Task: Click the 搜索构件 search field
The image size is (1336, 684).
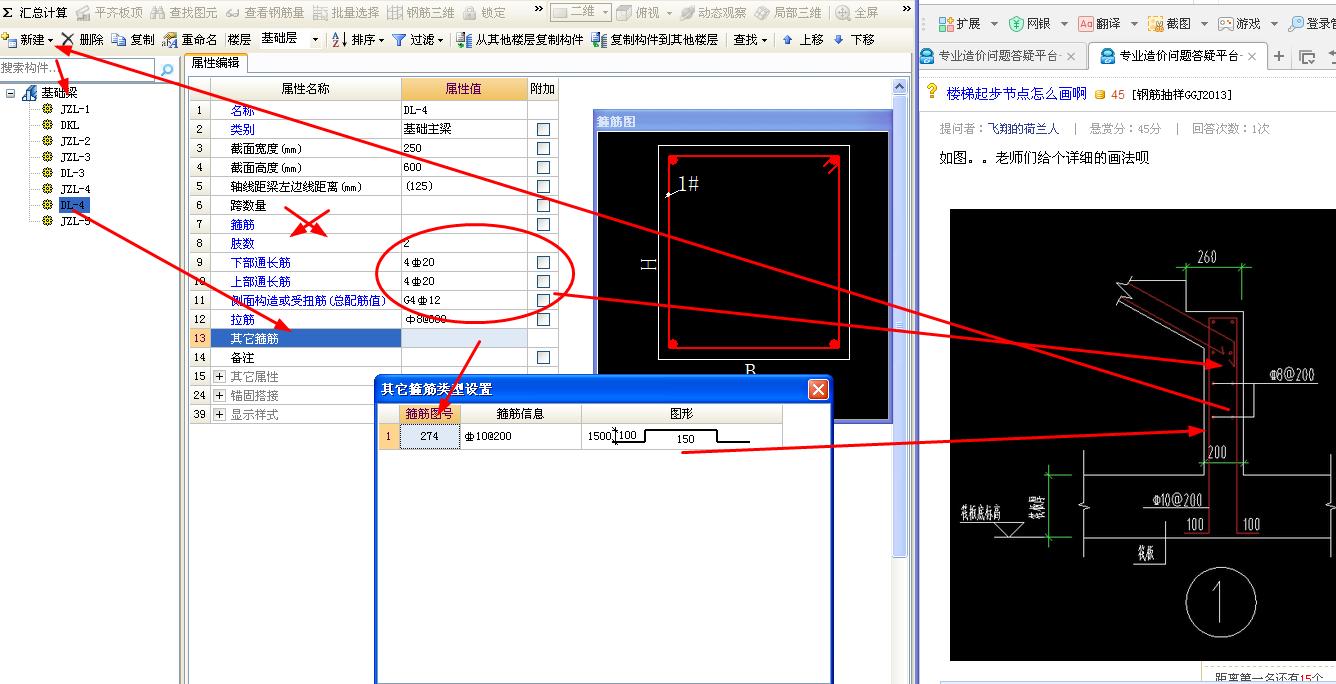Action: pos(78,68)
